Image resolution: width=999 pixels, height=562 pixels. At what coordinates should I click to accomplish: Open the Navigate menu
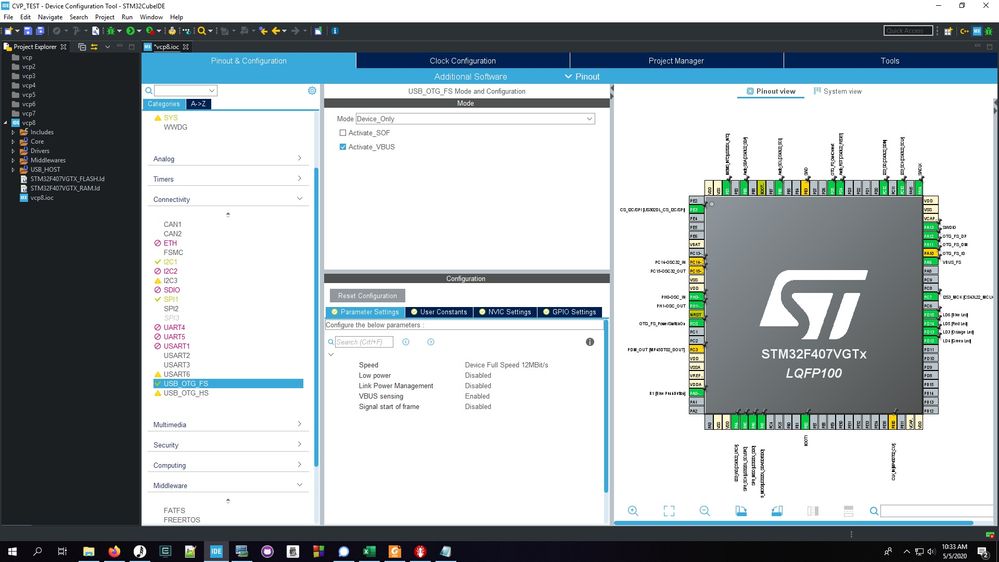pos(50,17)
